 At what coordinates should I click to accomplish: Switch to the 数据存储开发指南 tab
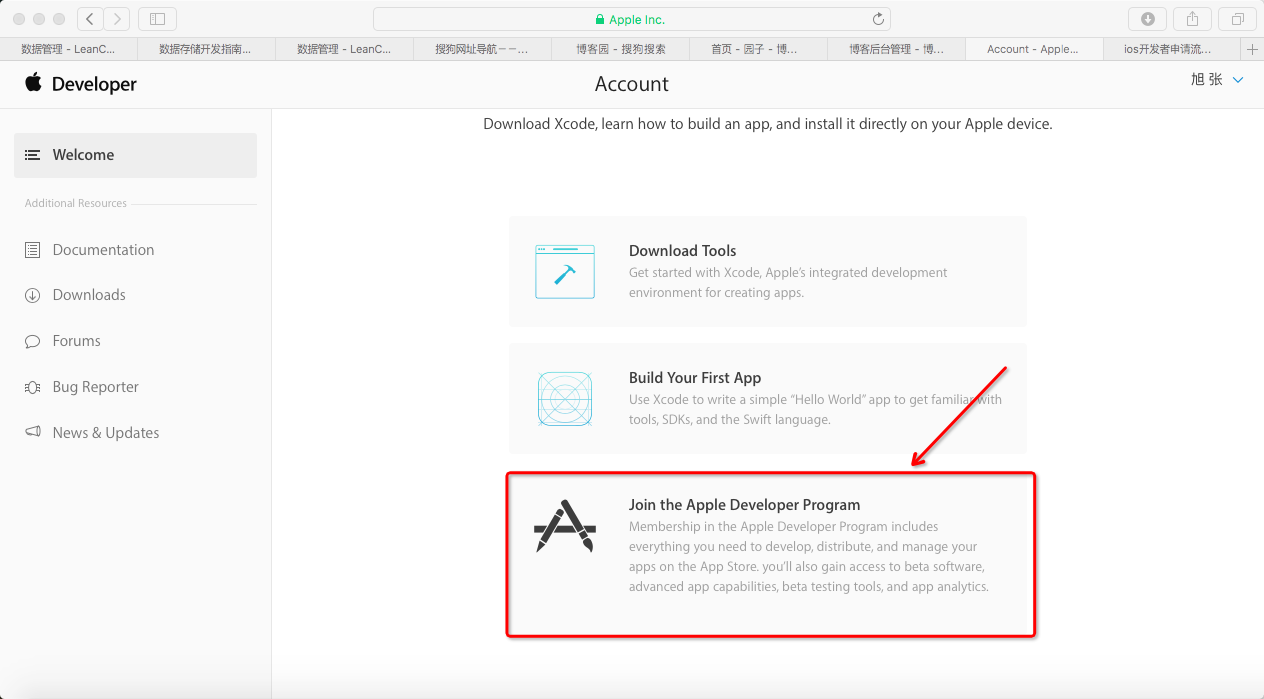(x=206, y=49)
